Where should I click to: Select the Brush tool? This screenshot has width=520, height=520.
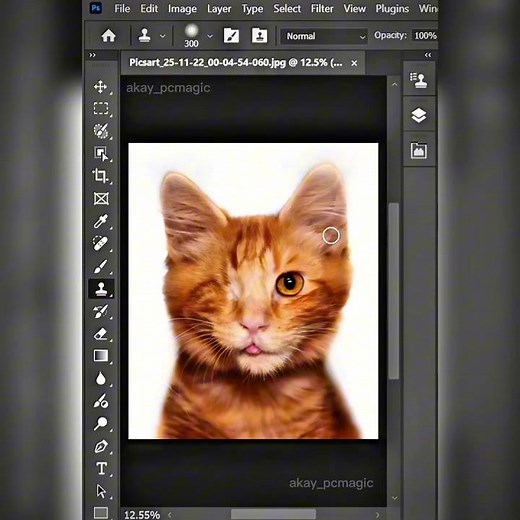tap(100, 266)
